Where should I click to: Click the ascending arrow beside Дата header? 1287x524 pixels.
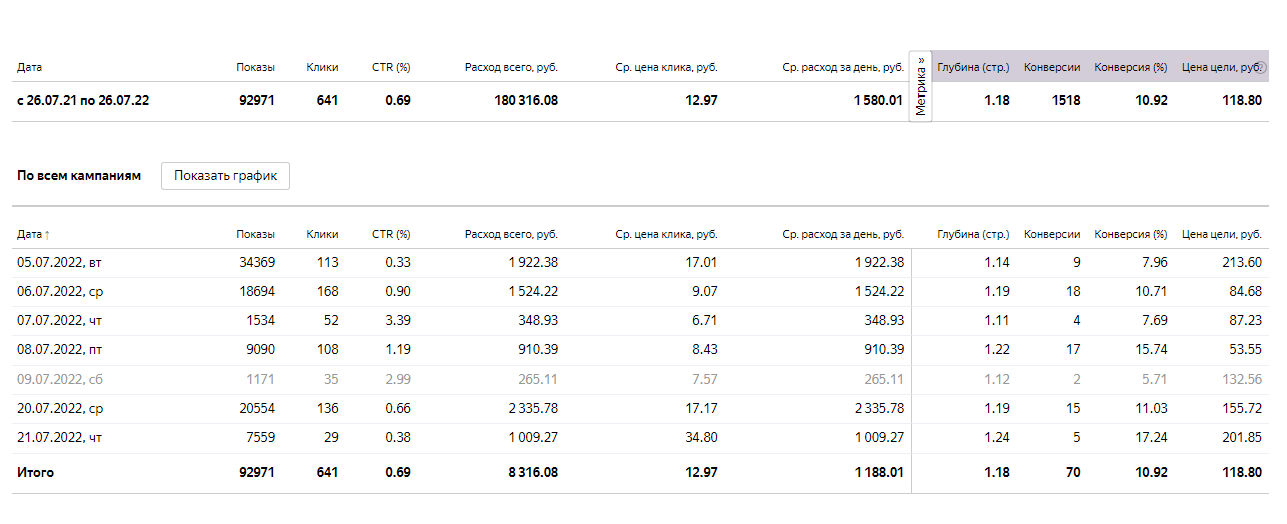click(x=47, y=234)
